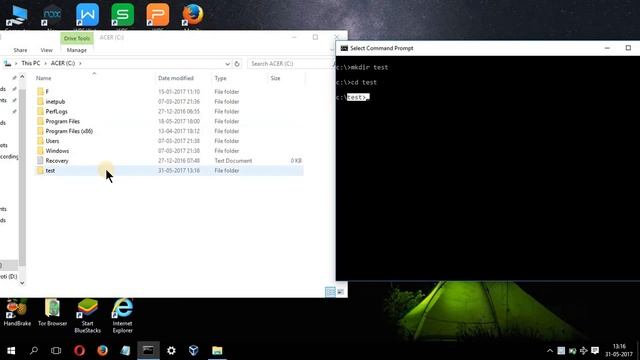Click navigation pane scroll up arrow

pyautogui.click(x=22, y=77)
